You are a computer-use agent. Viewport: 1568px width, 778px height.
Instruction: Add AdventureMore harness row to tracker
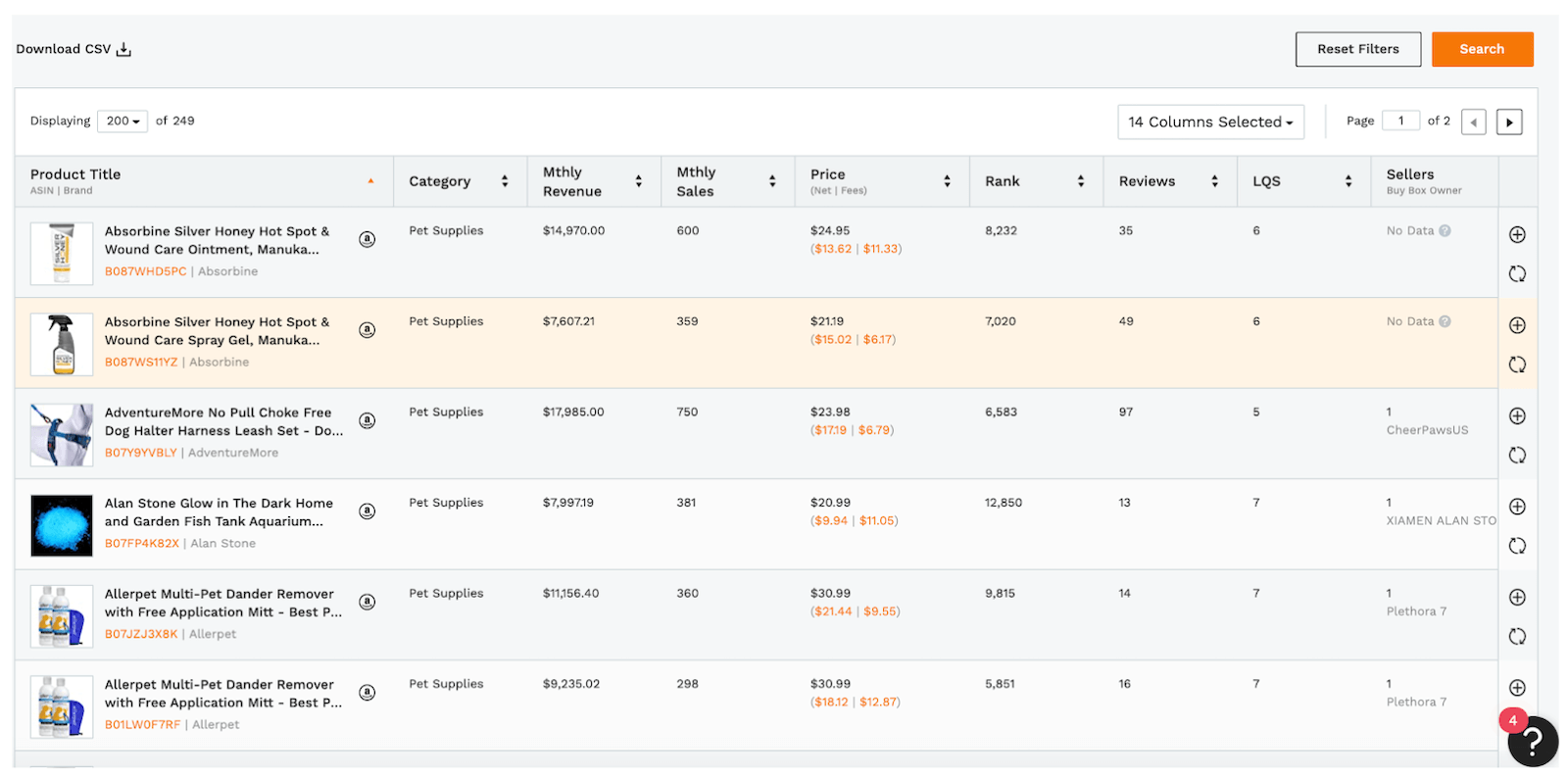[1517, 415]
